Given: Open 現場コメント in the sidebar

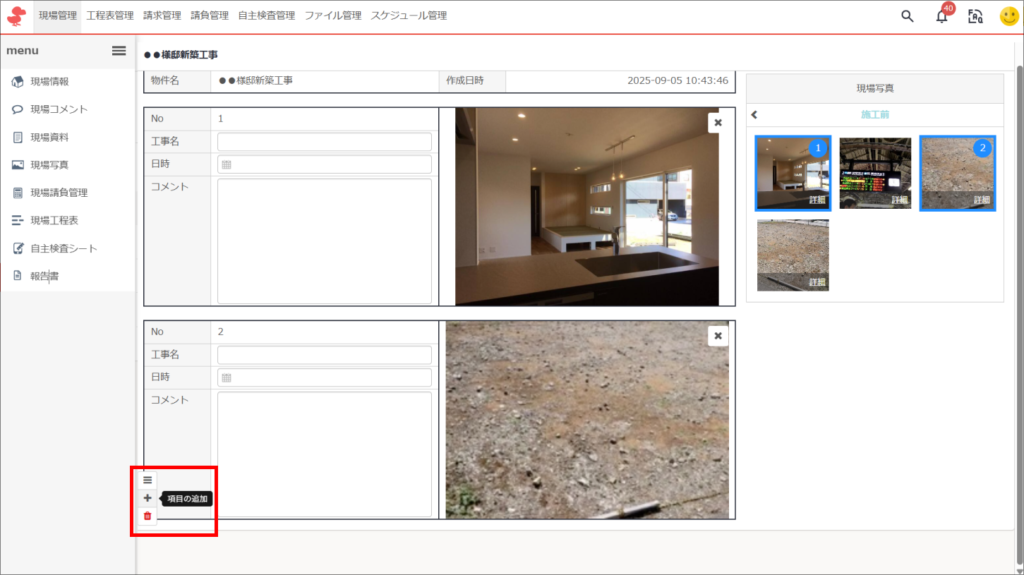Looking at the screenshot, I should pos(59,109).
